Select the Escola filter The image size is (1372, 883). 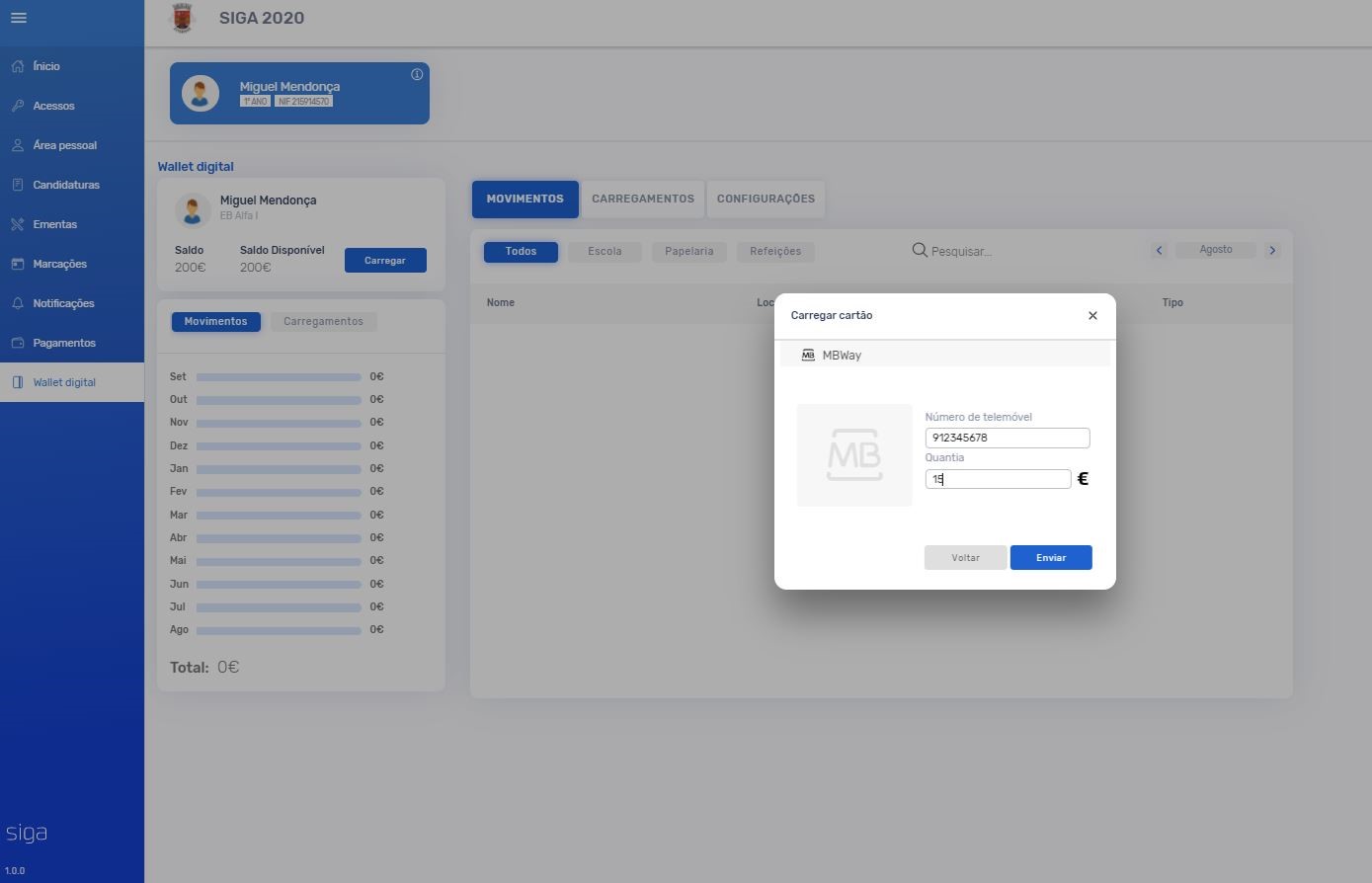click(x=605, y=252)
